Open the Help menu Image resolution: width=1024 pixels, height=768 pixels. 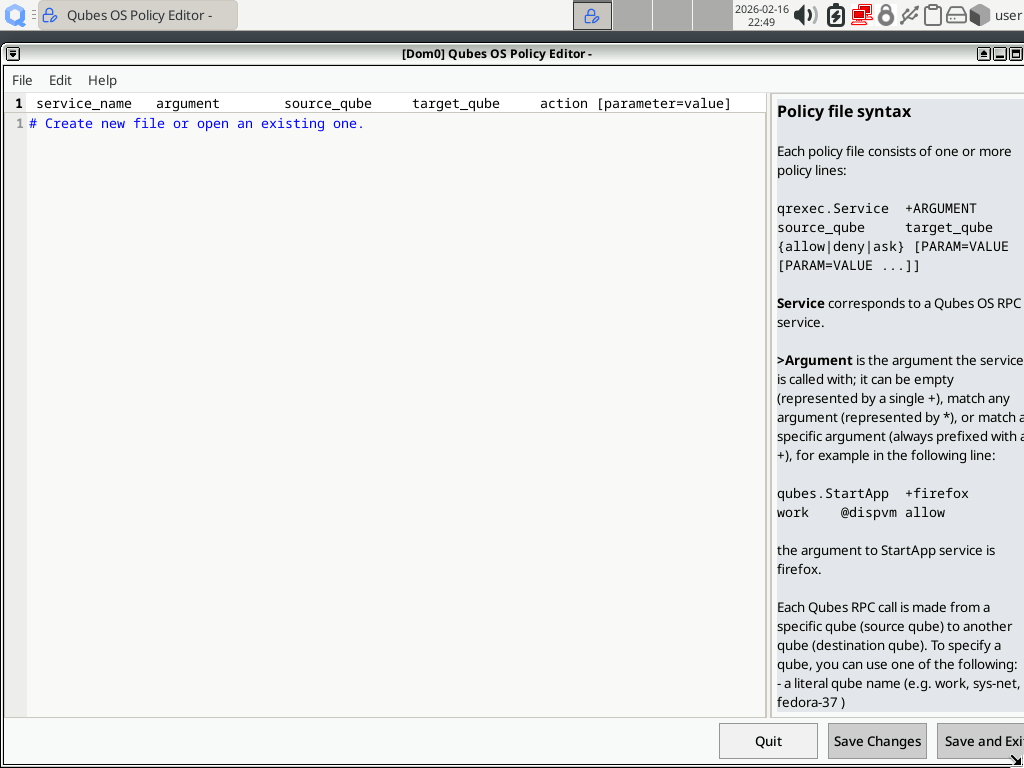click(x=103, y=80)
